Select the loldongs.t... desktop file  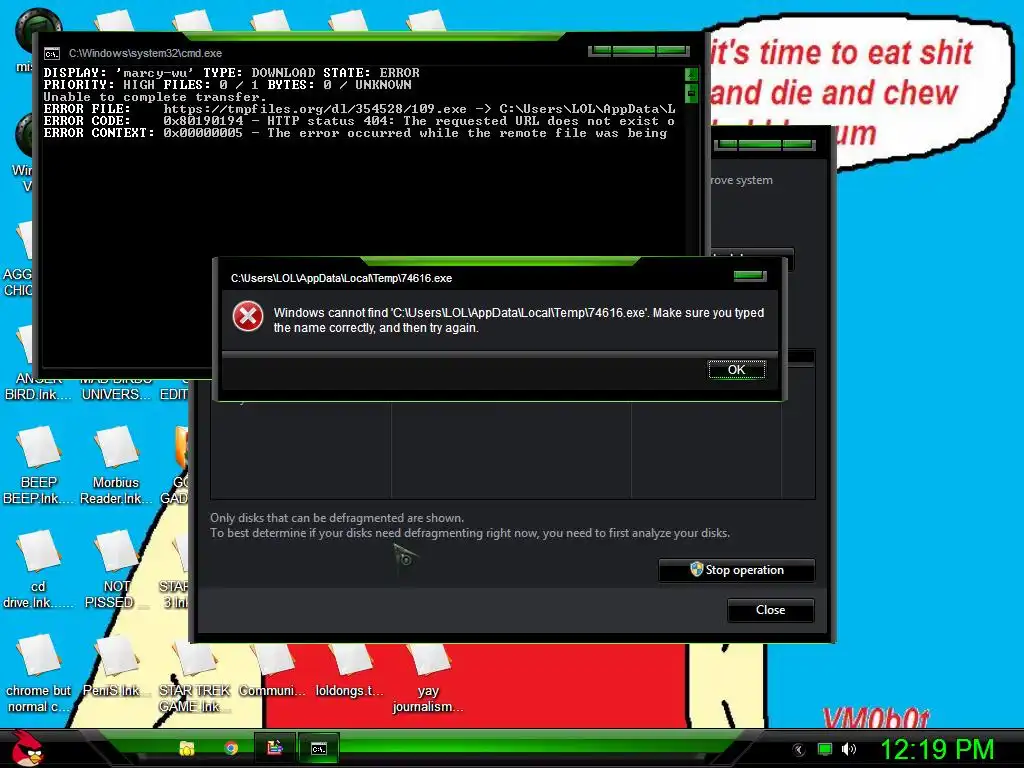[349, 669]
